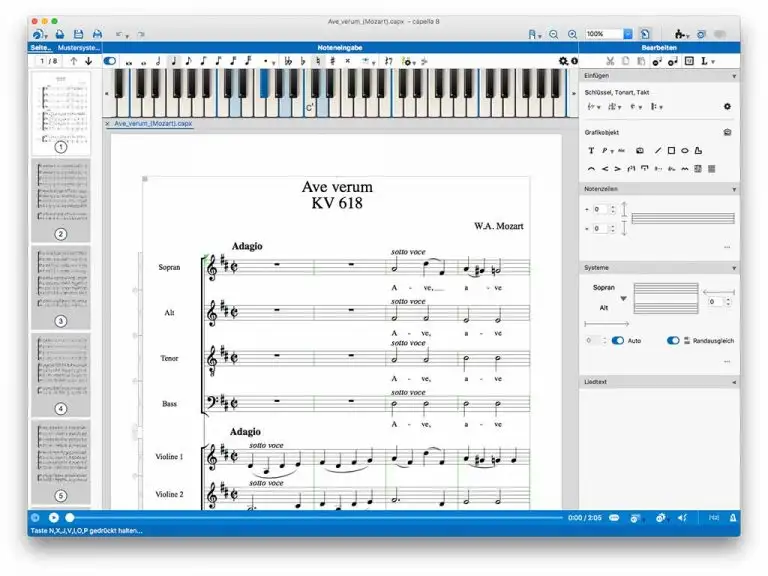
Task: Open the zoom percentage dropdown
Action: tap(627, 34)
